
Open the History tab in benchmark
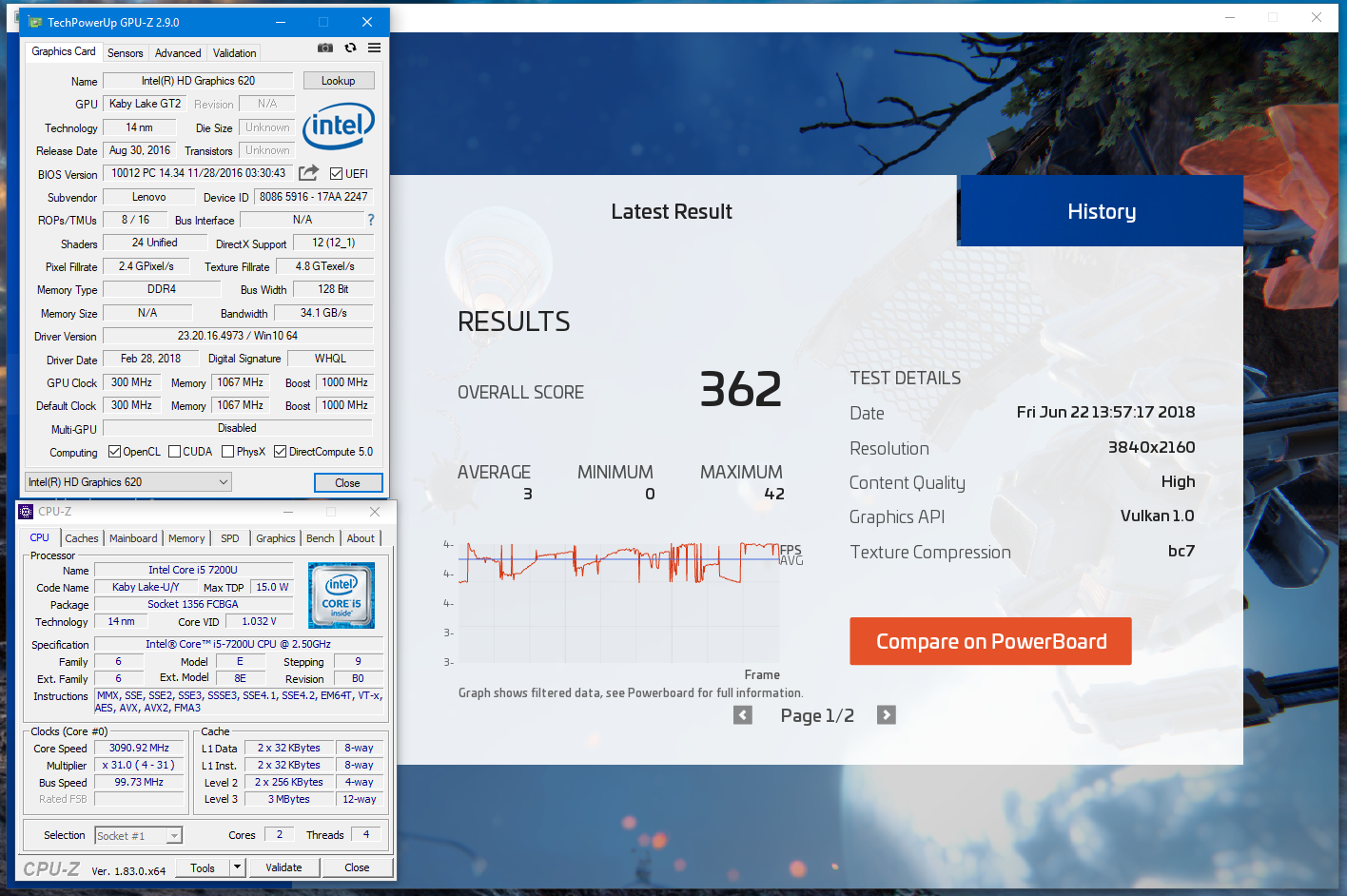(1101, 211)
